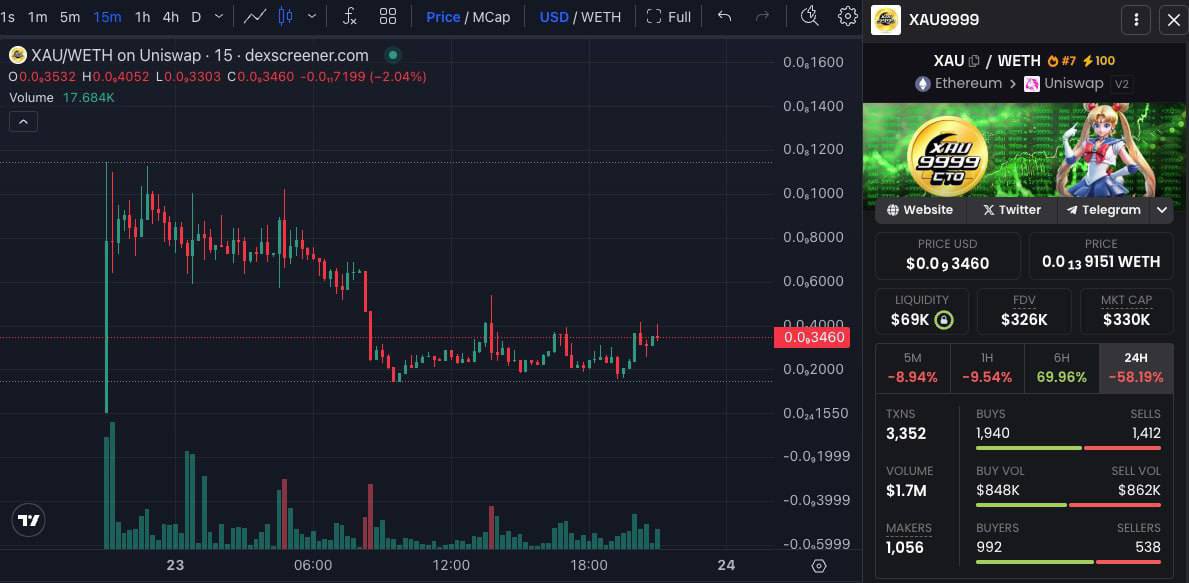The width and height of the screenshot is (1189, 583).
Task: Select the candlestick chart style icon
Action: point(285,17)
